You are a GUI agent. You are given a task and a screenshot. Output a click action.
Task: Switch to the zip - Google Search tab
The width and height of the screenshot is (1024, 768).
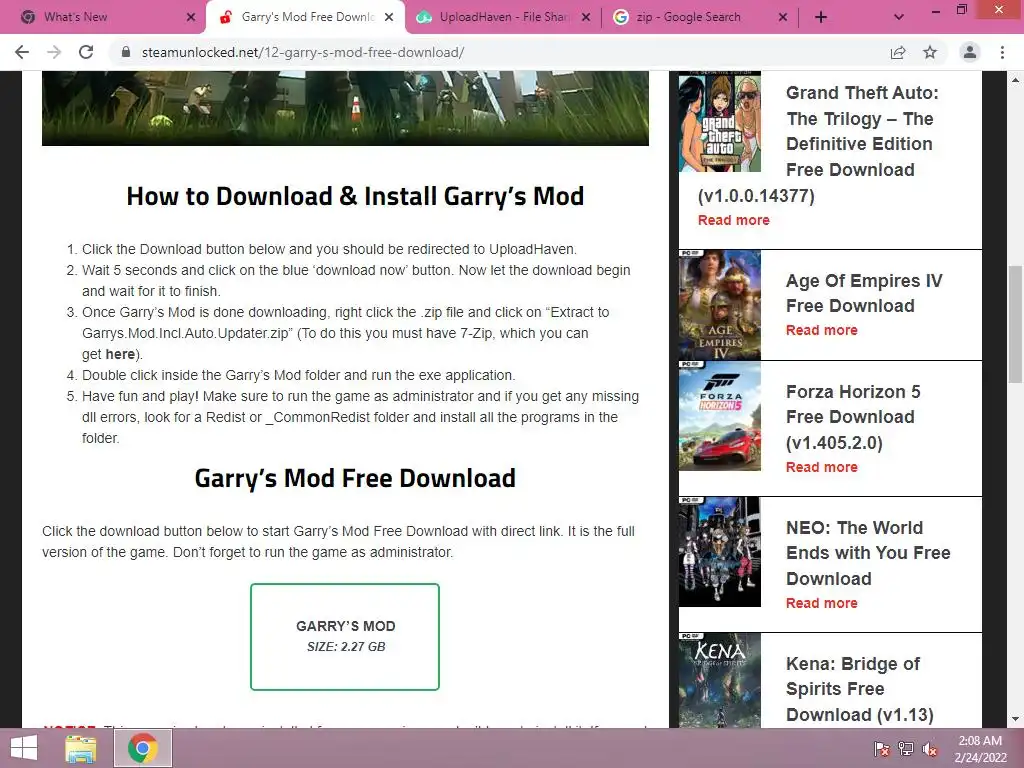[700, 17]
